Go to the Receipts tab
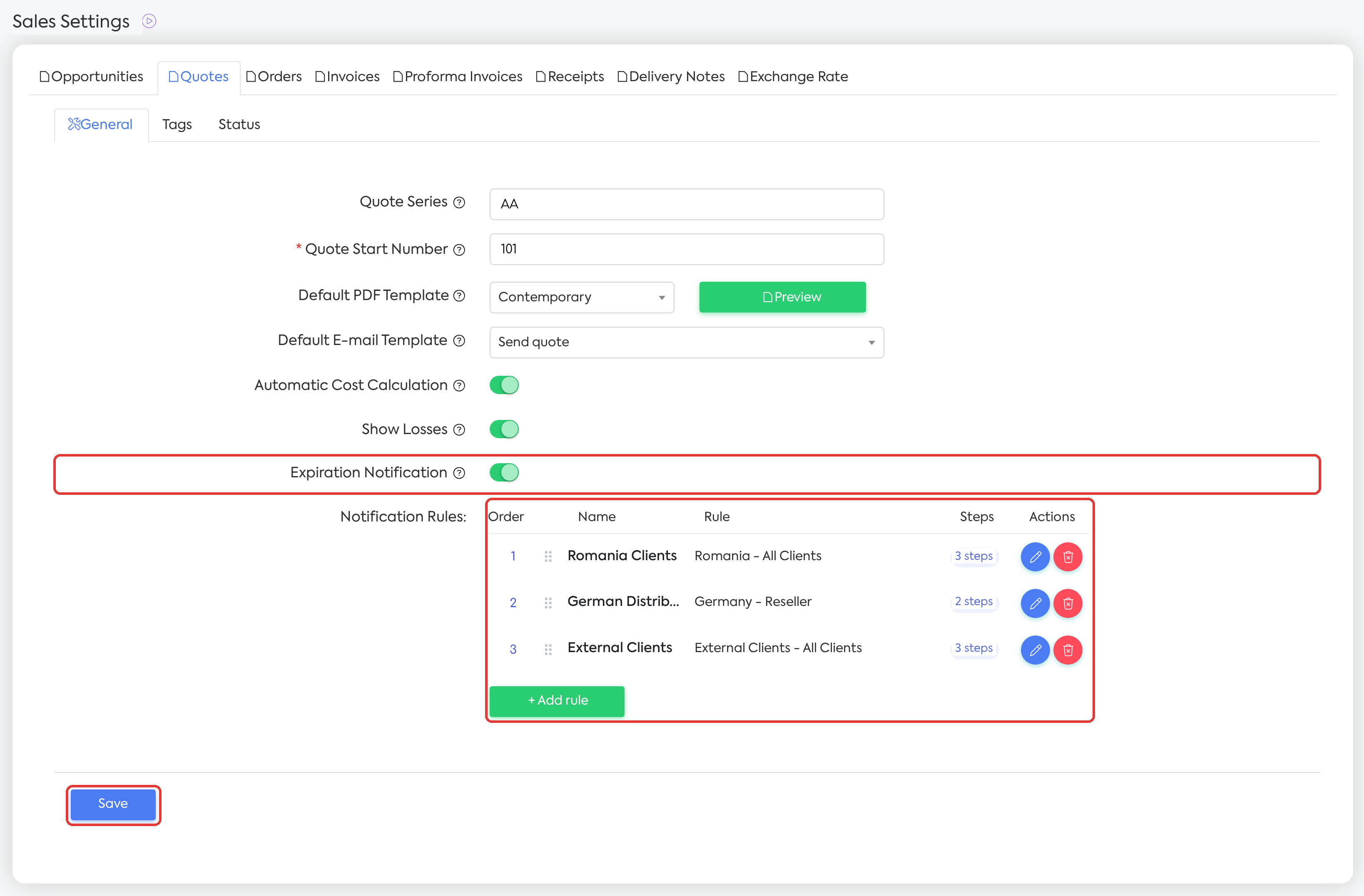Screen dimensions: 1364x896 (570, 77)
